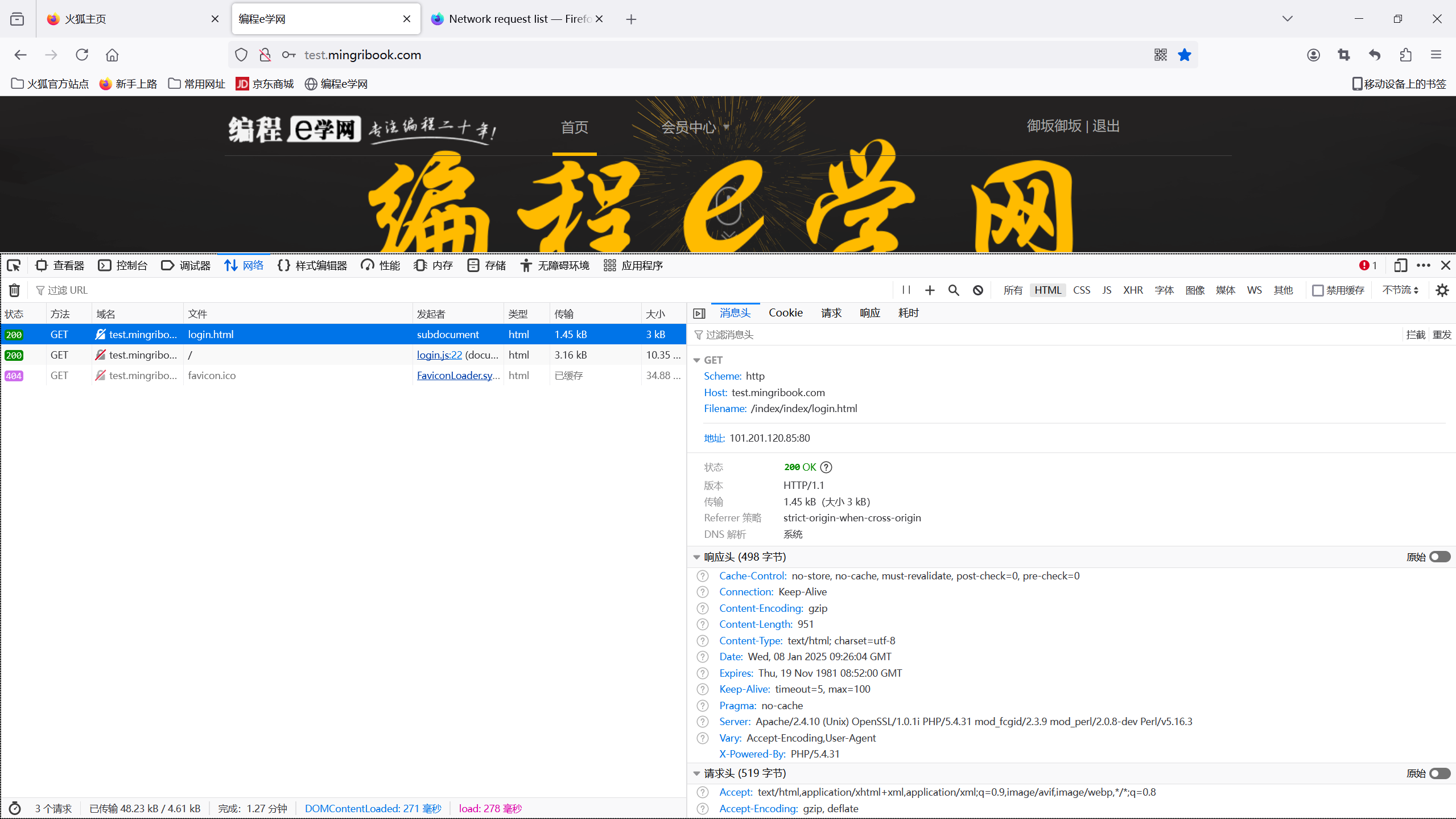Open devtools more options ellipsis menu

[x=1423, y=265]
